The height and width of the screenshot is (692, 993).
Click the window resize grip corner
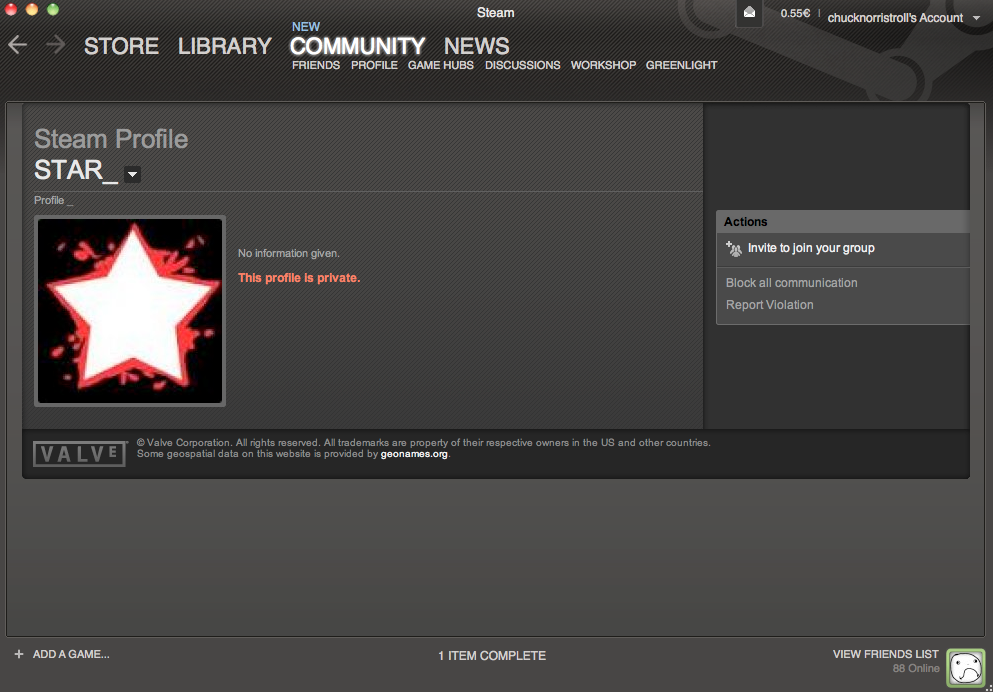point(988,687)
